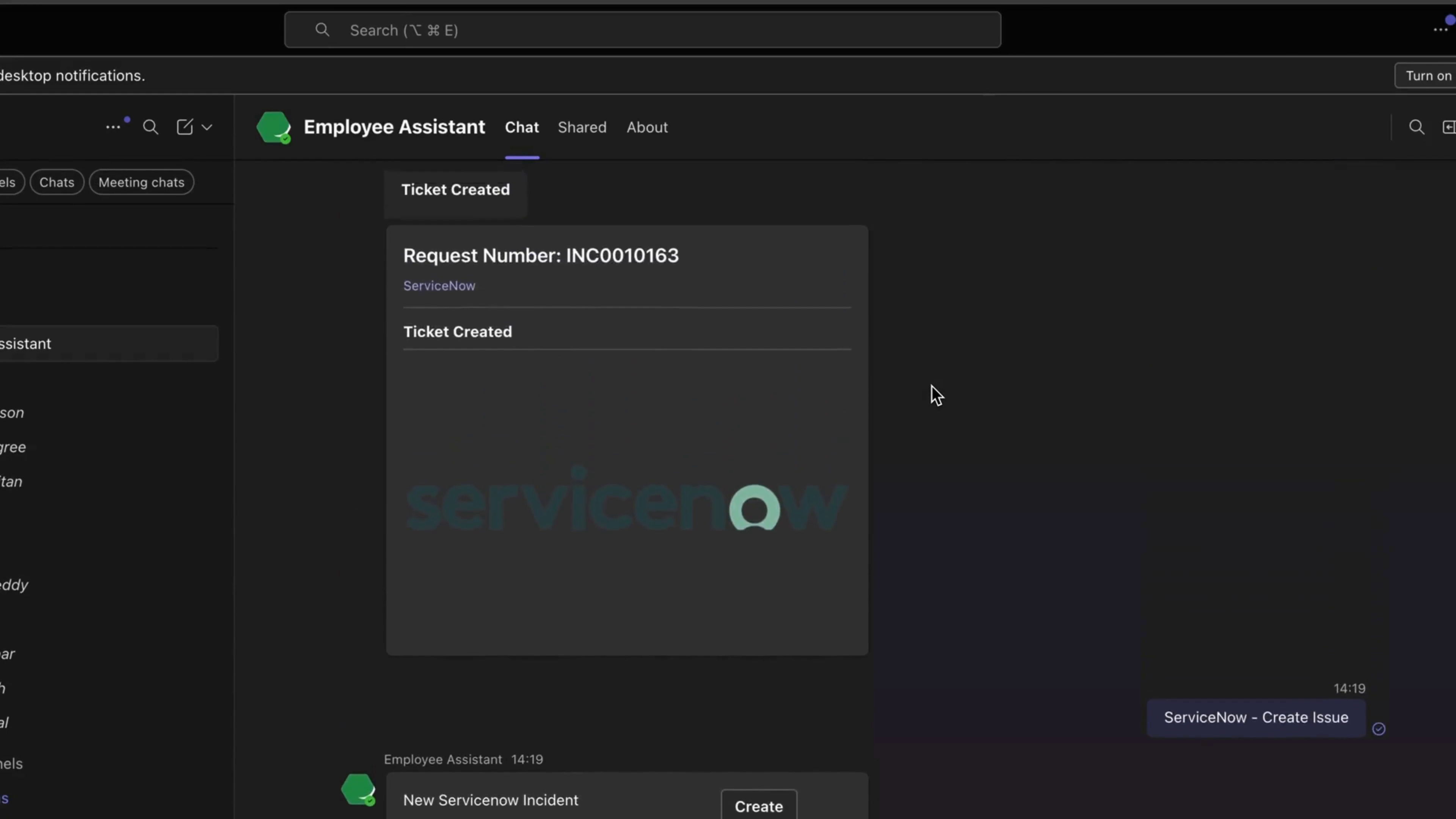Screen dimensions: 1456x819
Task: Click the Employee Assistant bot avatar in the header
Action: (x=273, y=127)
